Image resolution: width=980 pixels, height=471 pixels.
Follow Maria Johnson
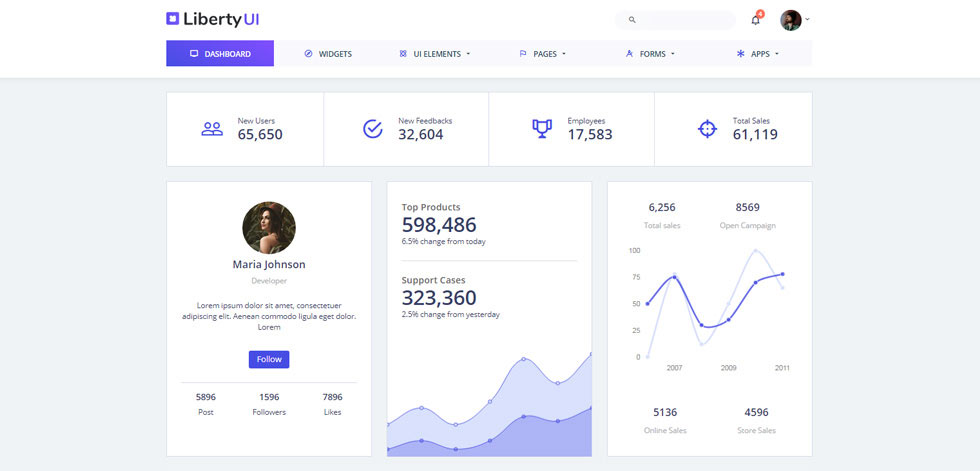point(269,359)
